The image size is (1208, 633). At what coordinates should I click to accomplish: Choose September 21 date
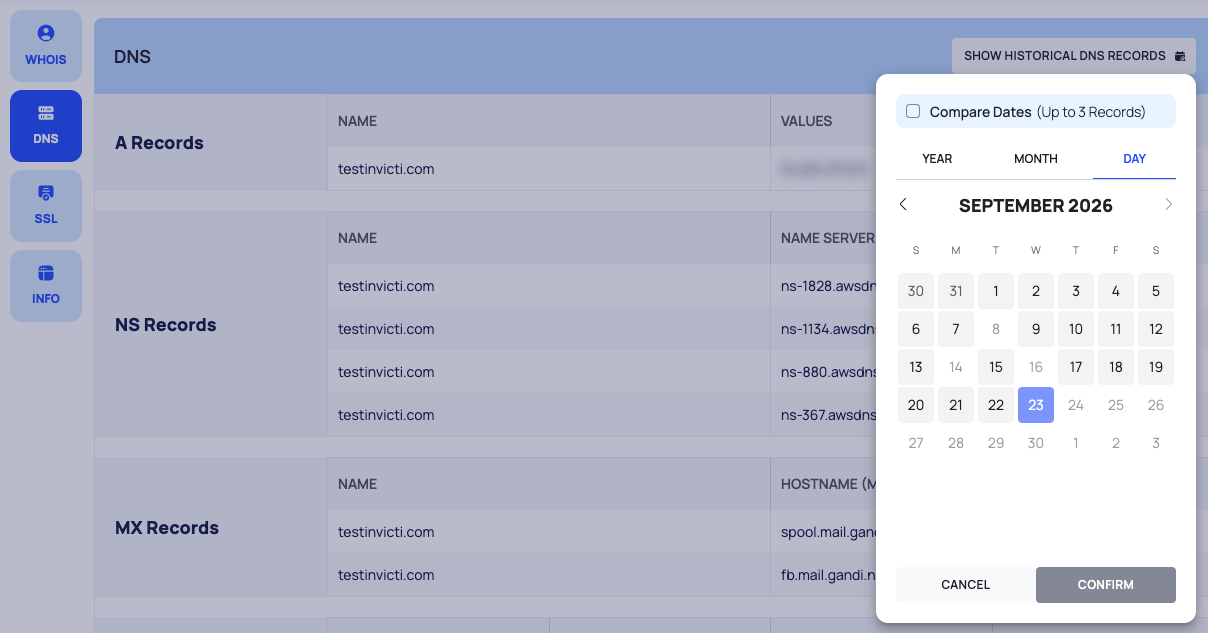[956, 405]
